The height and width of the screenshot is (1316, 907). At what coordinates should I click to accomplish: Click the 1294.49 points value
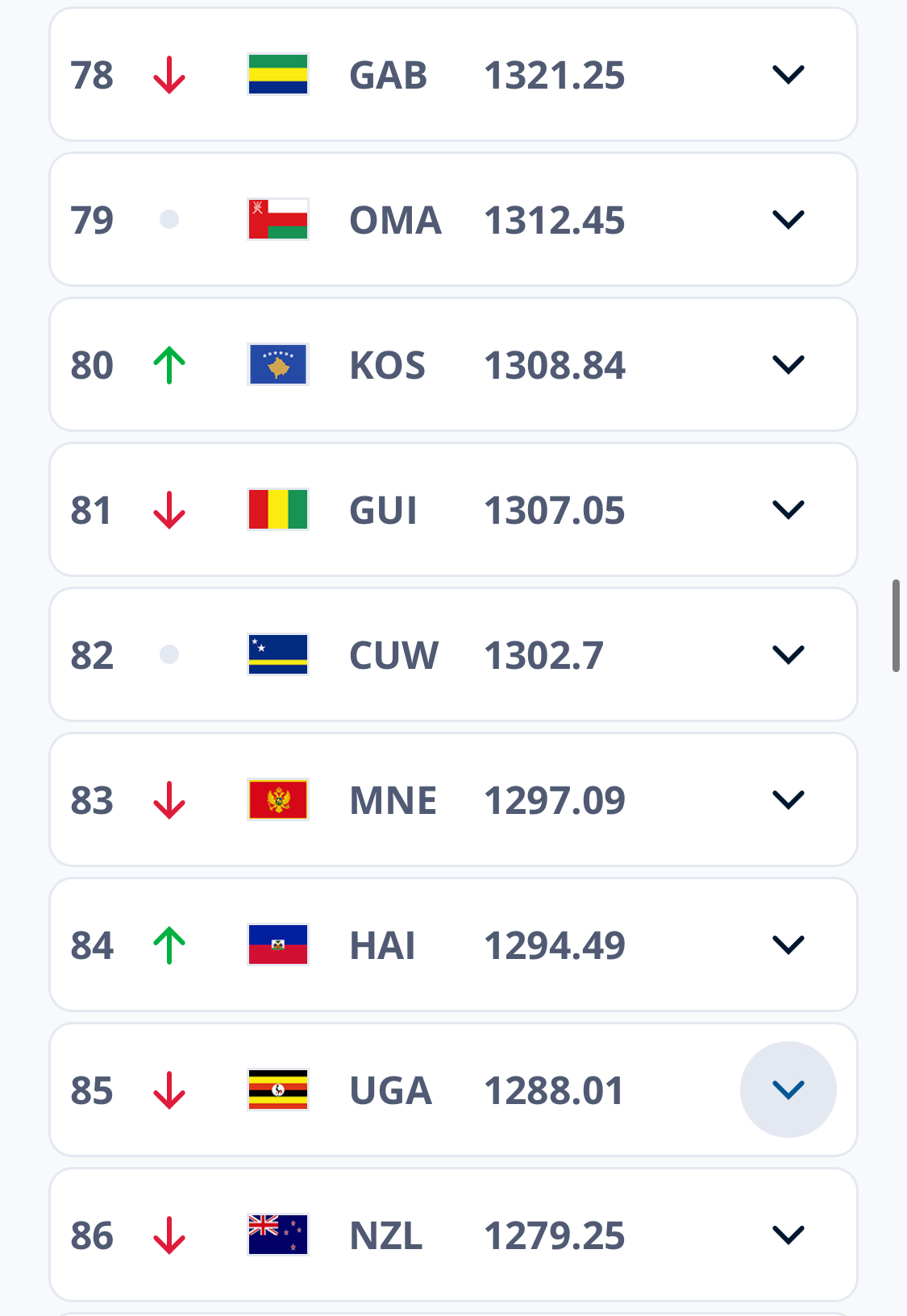[554, 945]
